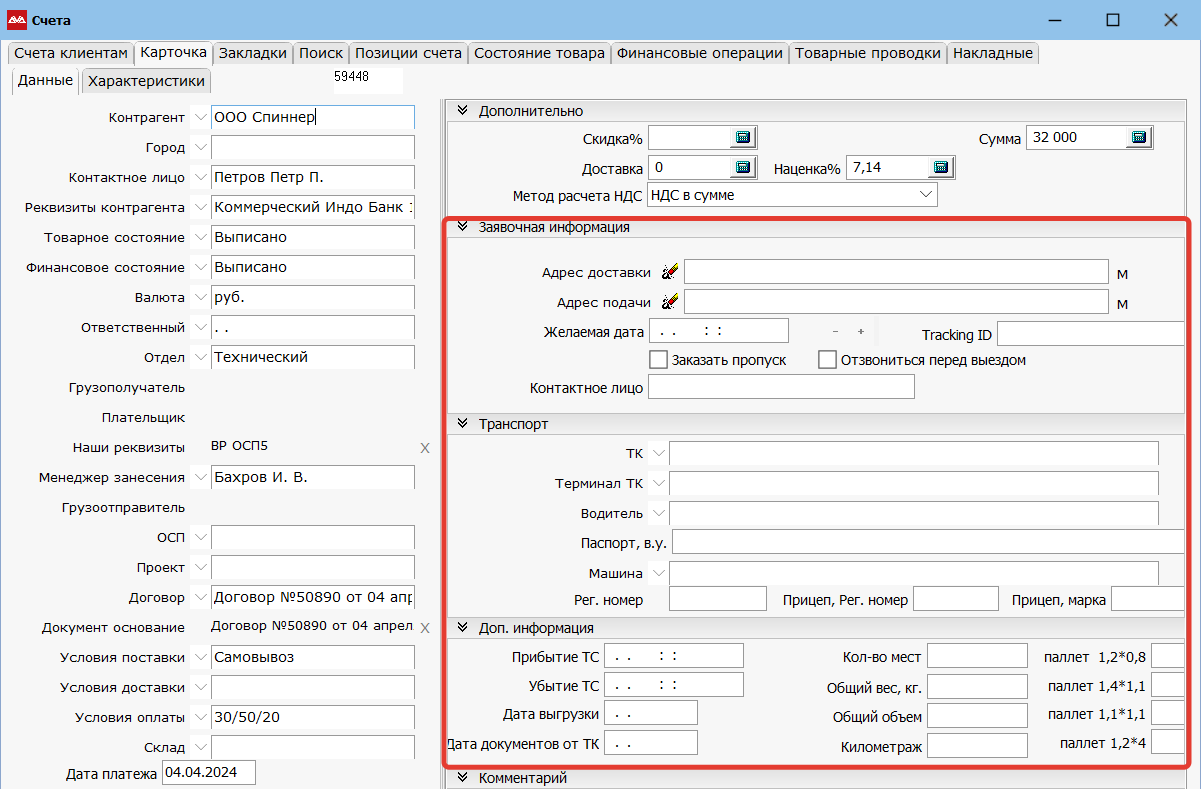This screenshot has height=789, width=1201.
Task: Open Валюта dropdown arrow
Action: pyautogui.click(x=200, y=298)
